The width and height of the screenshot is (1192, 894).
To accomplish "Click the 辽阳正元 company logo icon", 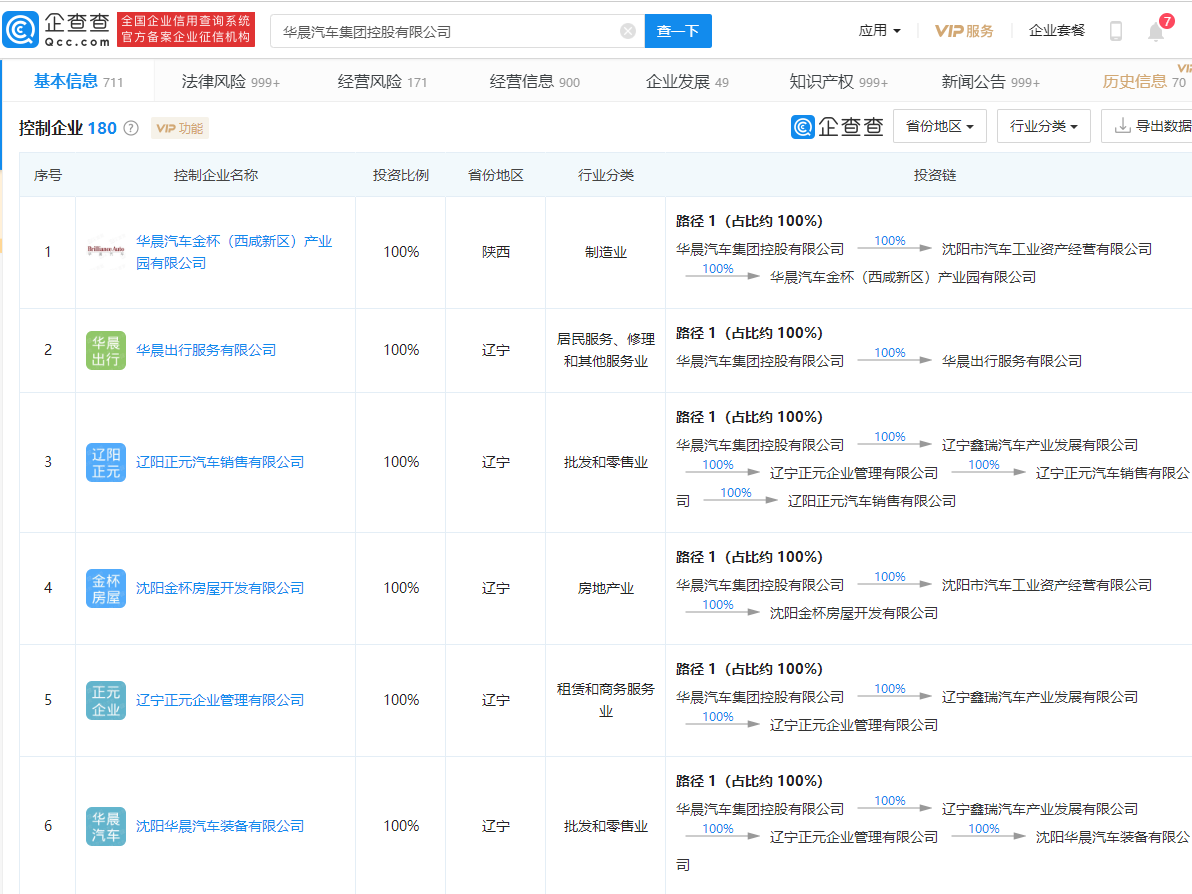I will coord(106,462).
